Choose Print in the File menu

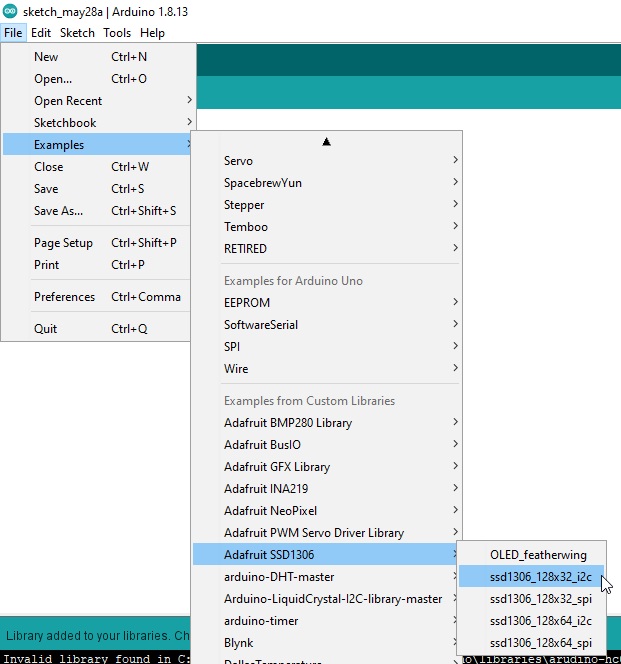click(97, 265)
